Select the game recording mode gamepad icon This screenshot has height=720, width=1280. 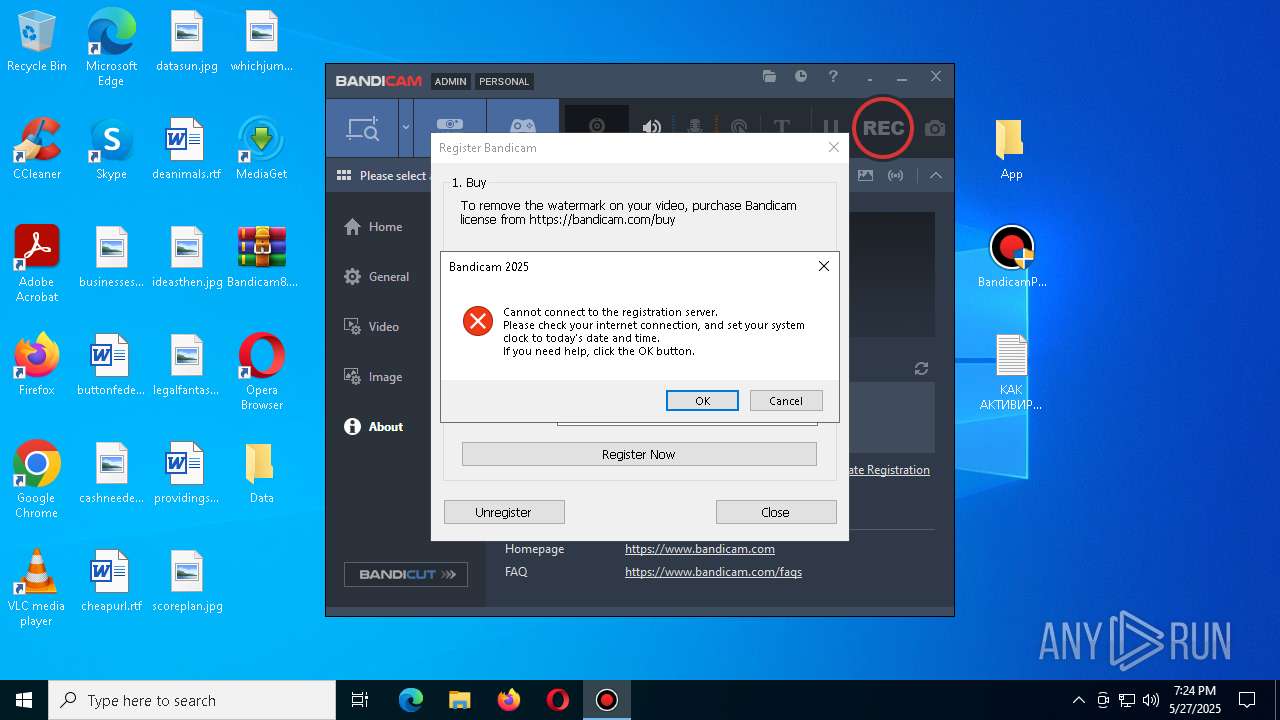[x=522, y=126]
